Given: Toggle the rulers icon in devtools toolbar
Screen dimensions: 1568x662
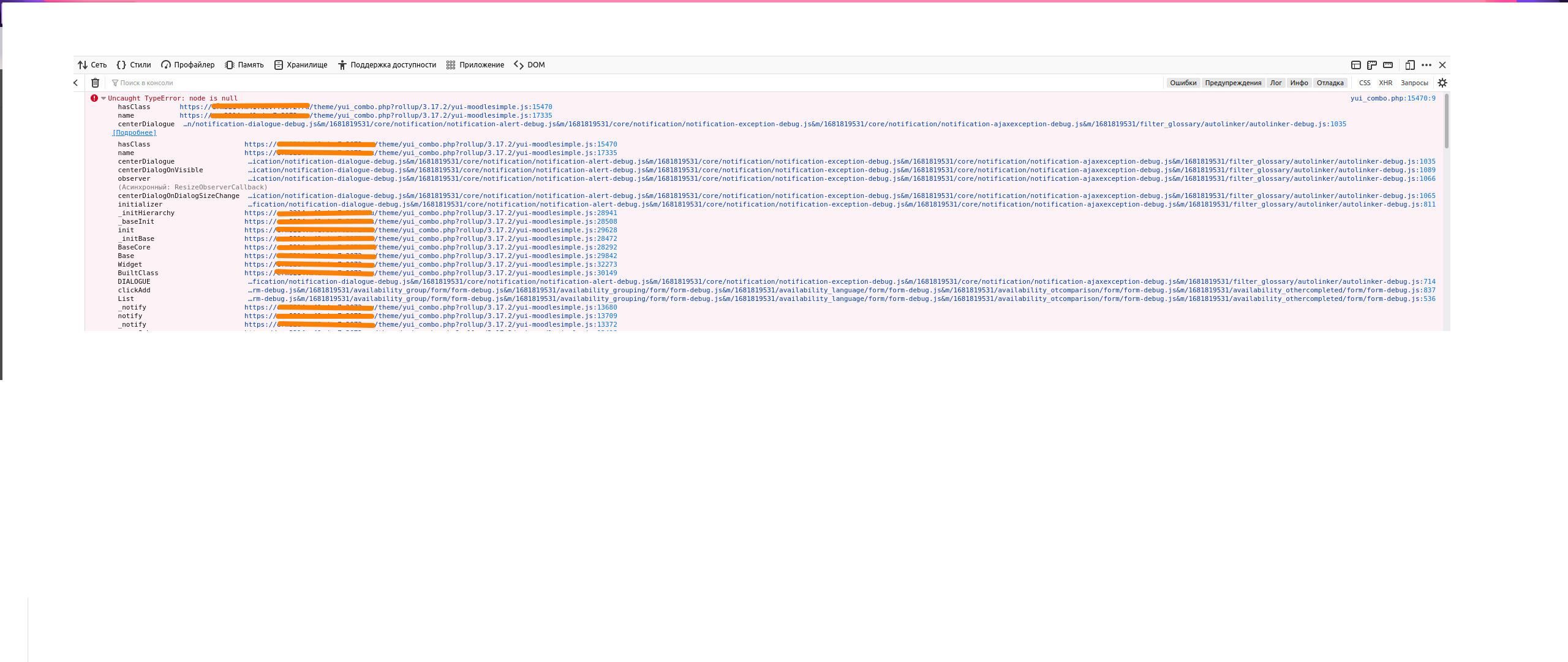Looking at the screenshot, I should point(1372,65).
